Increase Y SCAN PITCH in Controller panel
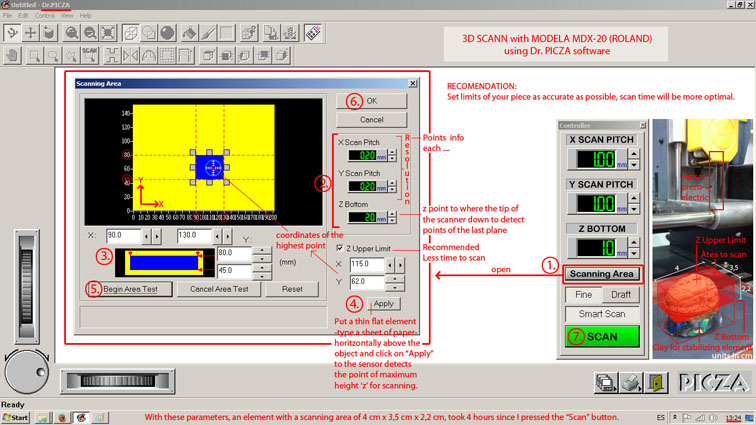756x425 pixels. pos(634,198)
